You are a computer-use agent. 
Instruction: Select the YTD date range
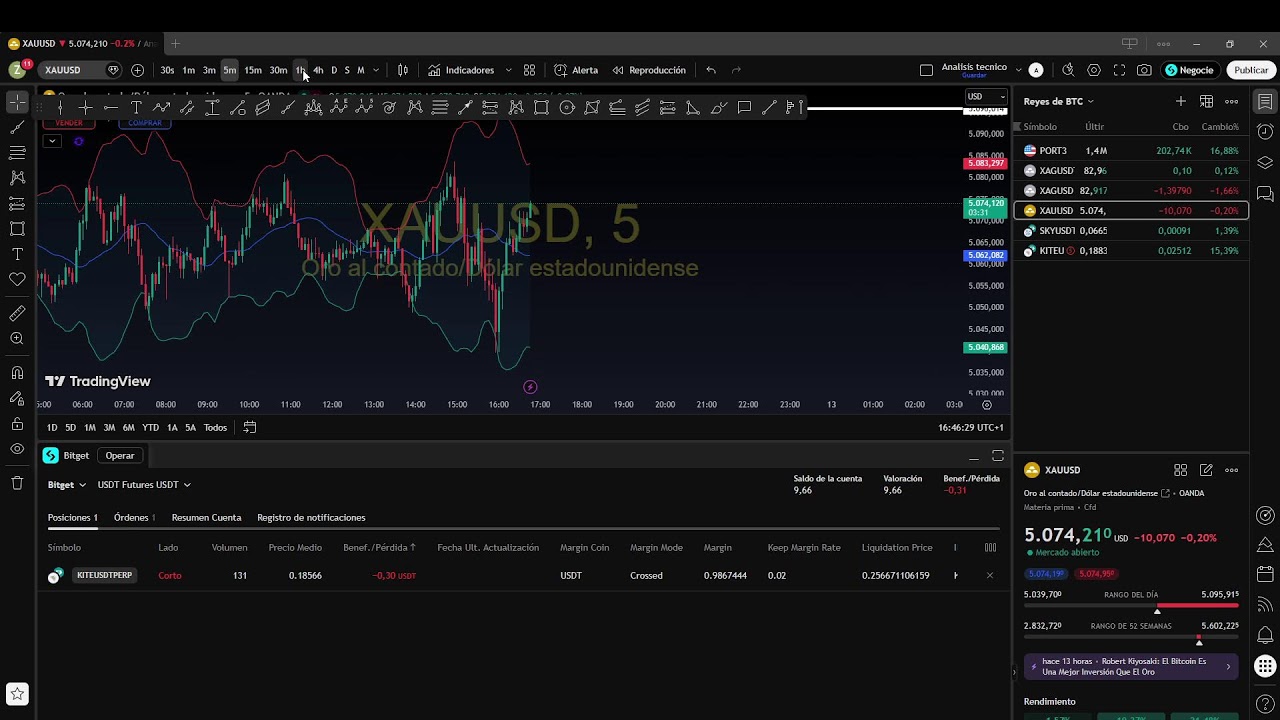(150, 428)
